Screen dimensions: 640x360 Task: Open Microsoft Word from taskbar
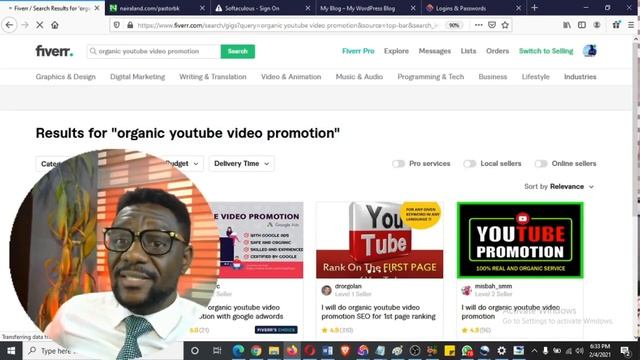[x=327, y=351]
